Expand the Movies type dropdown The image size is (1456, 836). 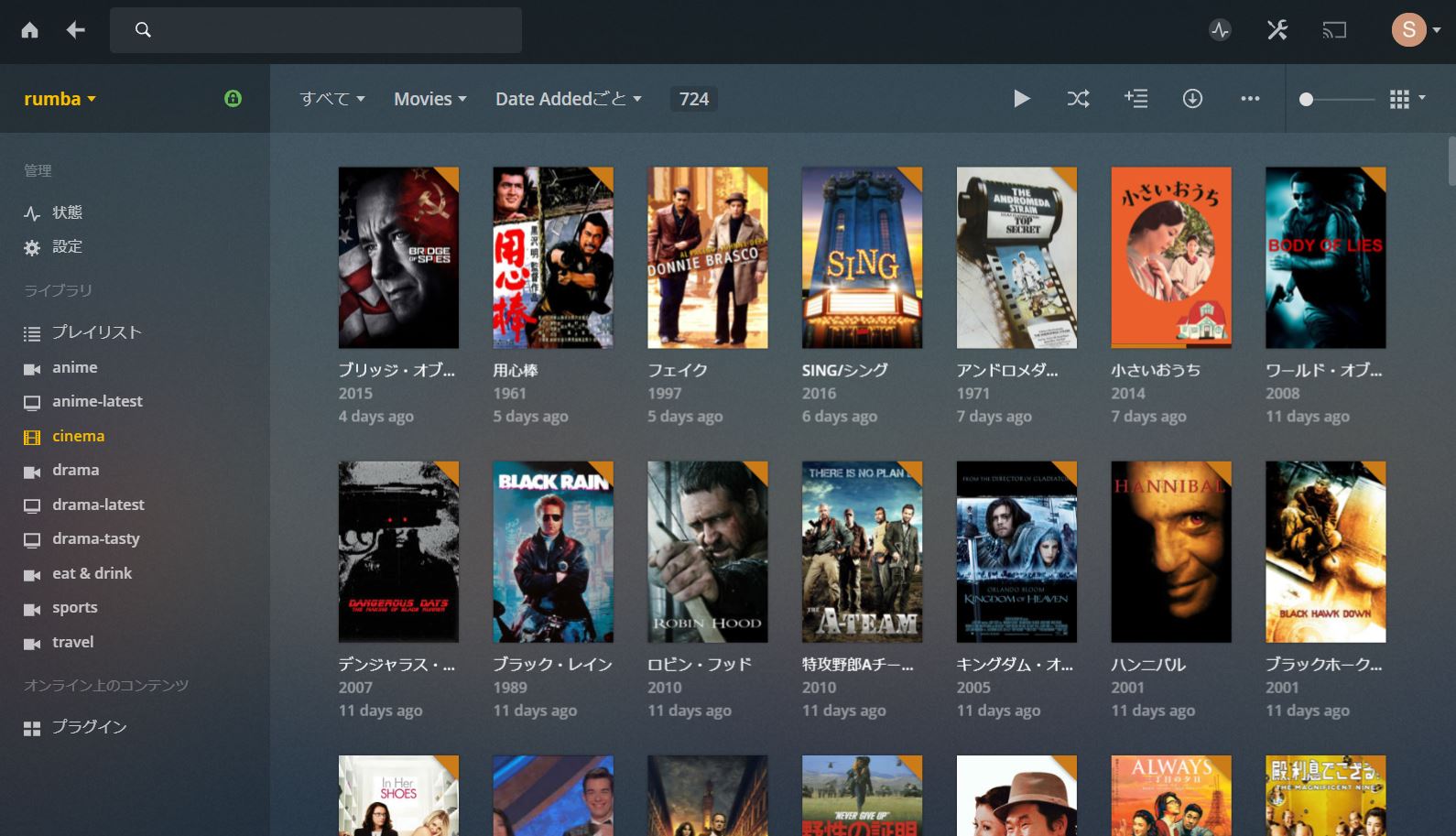430,99
